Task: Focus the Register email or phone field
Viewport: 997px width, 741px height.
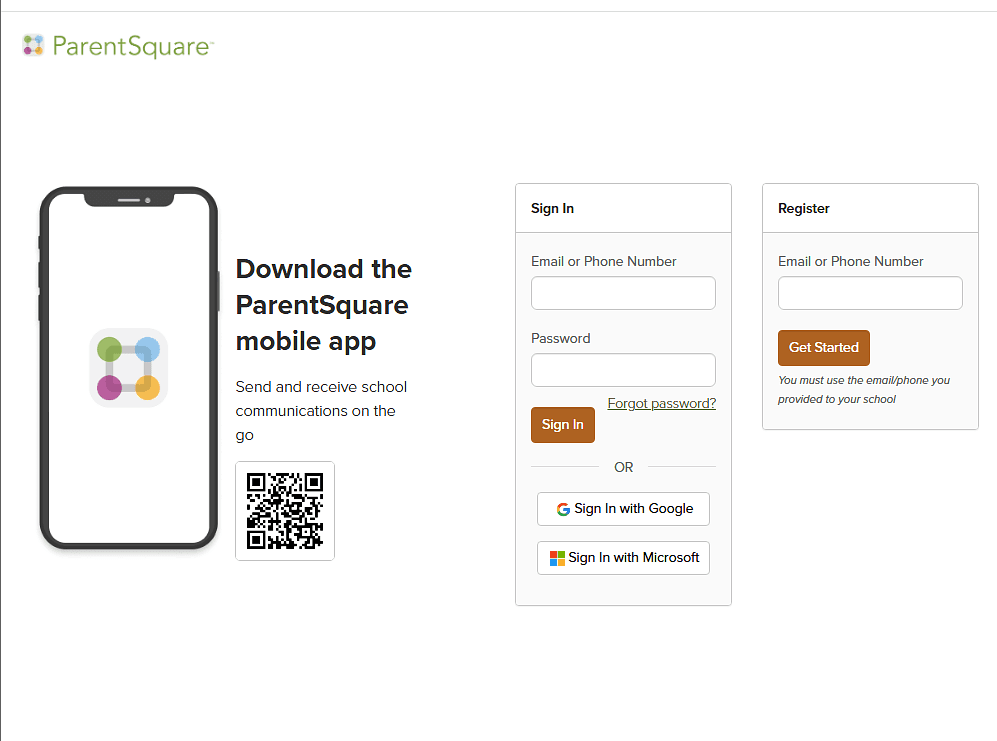Action: click(870, 293)
